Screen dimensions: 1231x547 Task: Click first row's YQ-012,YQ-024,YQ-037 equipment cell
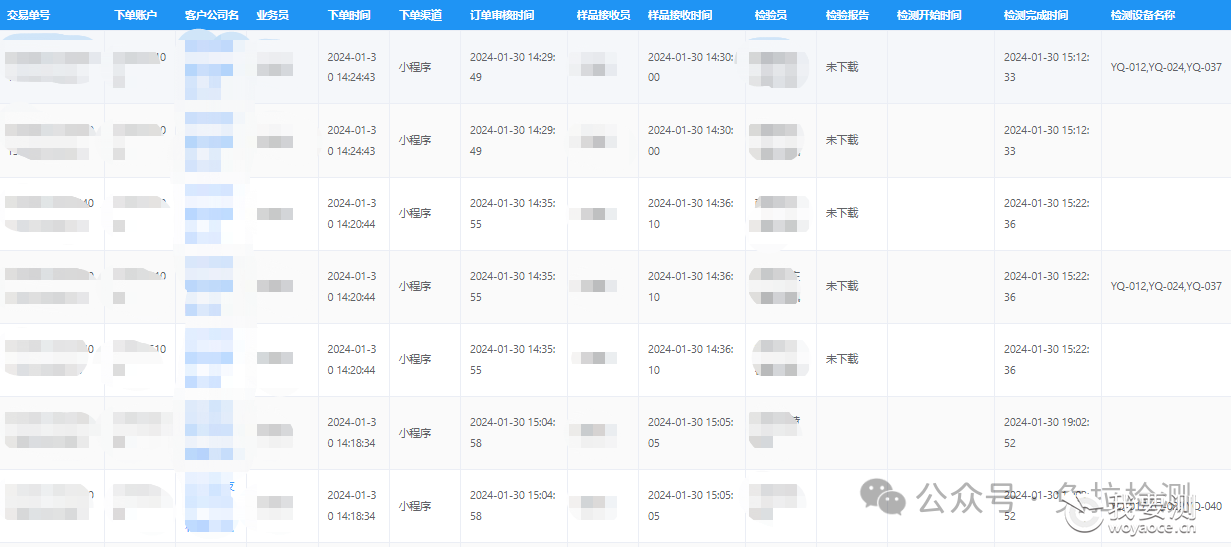point(1166,67)
